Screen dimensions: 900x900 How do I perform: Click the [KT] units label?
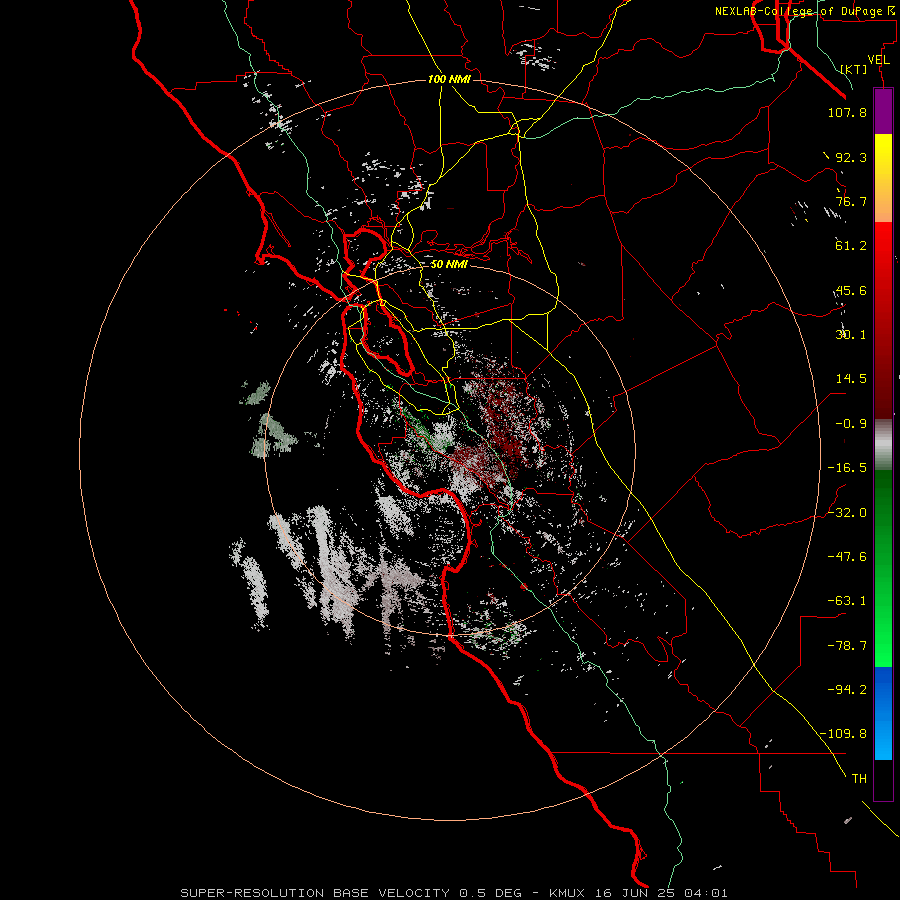point(854,69)
